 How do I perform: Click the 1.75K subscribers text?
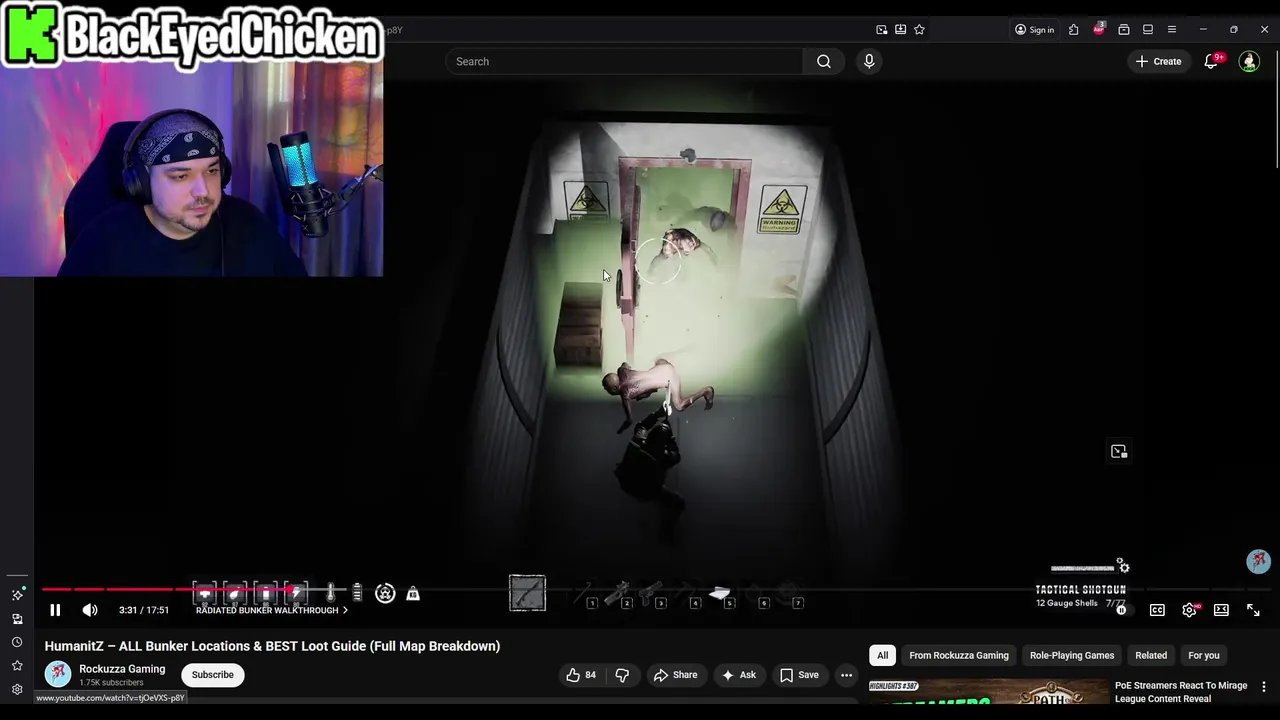pos(111,683)
